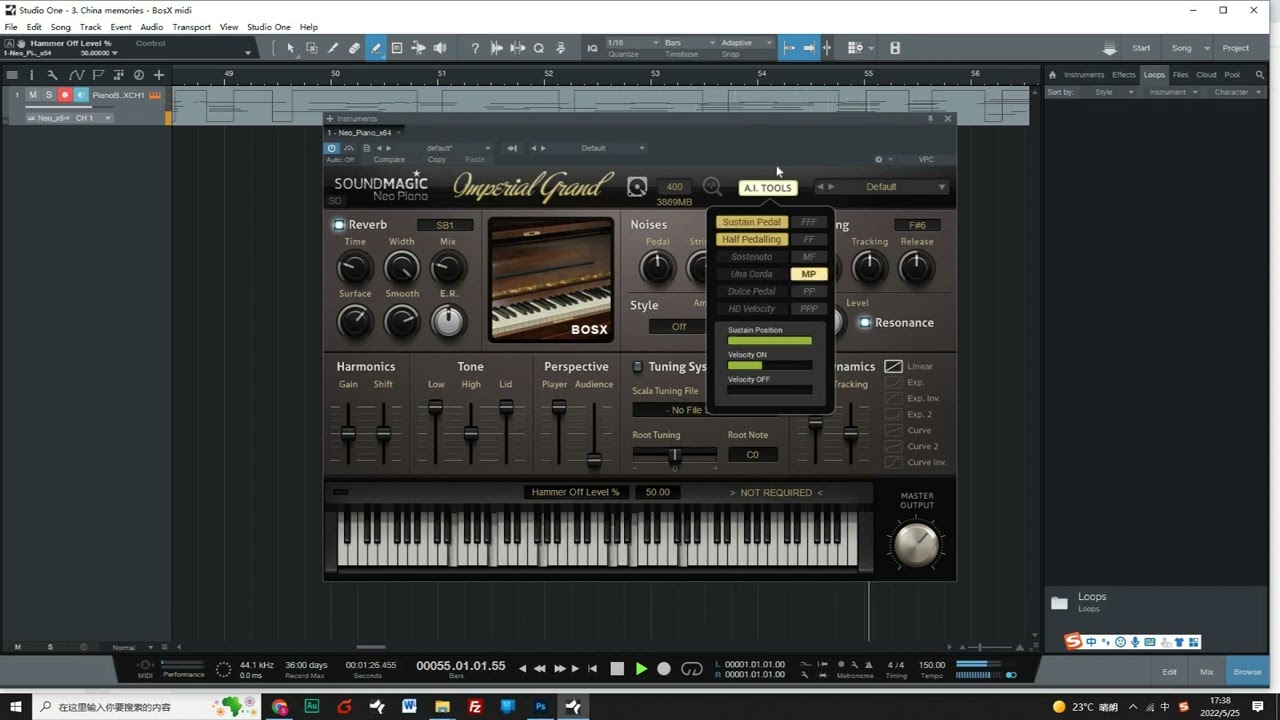Viewport: 1280px width, 720px height.
Task: Open the File menu
Action: pyautogui.click(x=11, y=27)
